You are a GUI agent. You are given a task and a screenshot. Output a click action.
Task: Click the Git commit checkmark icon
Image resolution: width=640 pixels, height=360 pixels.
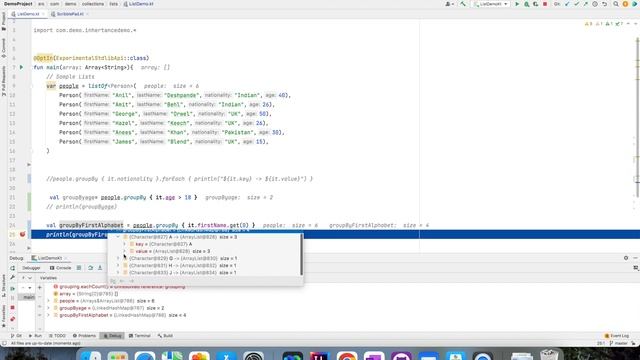576,4
